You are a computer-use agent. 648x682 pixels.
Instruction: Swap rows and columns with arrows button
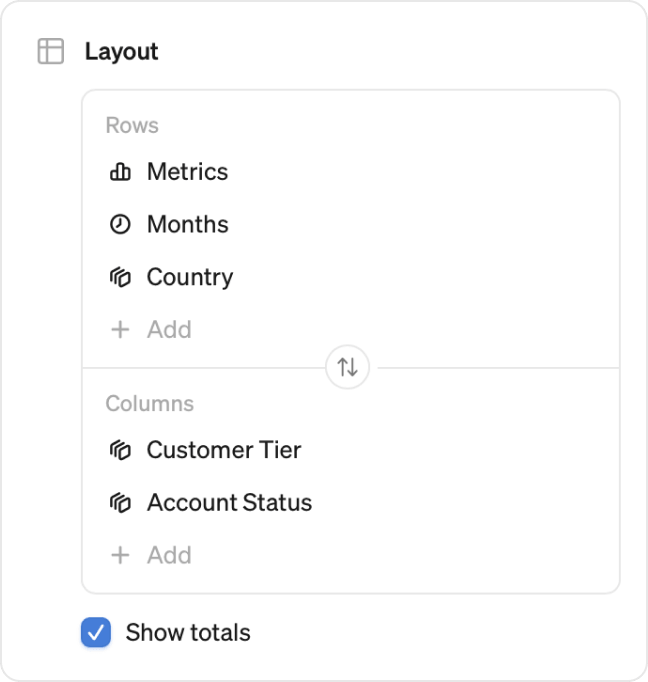coord(347,367)
